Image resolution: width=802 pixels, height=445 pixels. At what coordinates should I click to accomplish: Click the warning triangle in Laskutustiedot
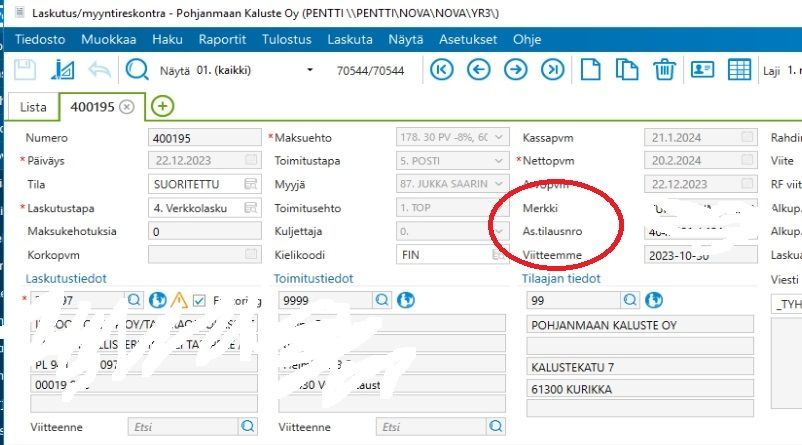(x=179, y=300)
